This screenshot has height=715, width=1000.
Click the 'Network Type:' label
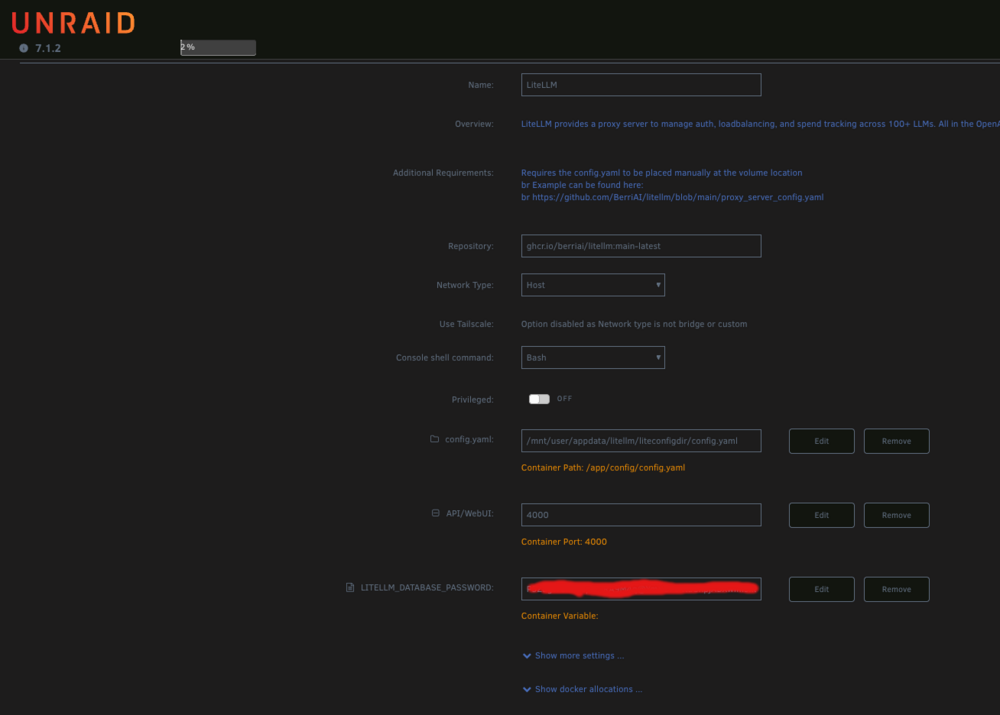tap(465, 284)
